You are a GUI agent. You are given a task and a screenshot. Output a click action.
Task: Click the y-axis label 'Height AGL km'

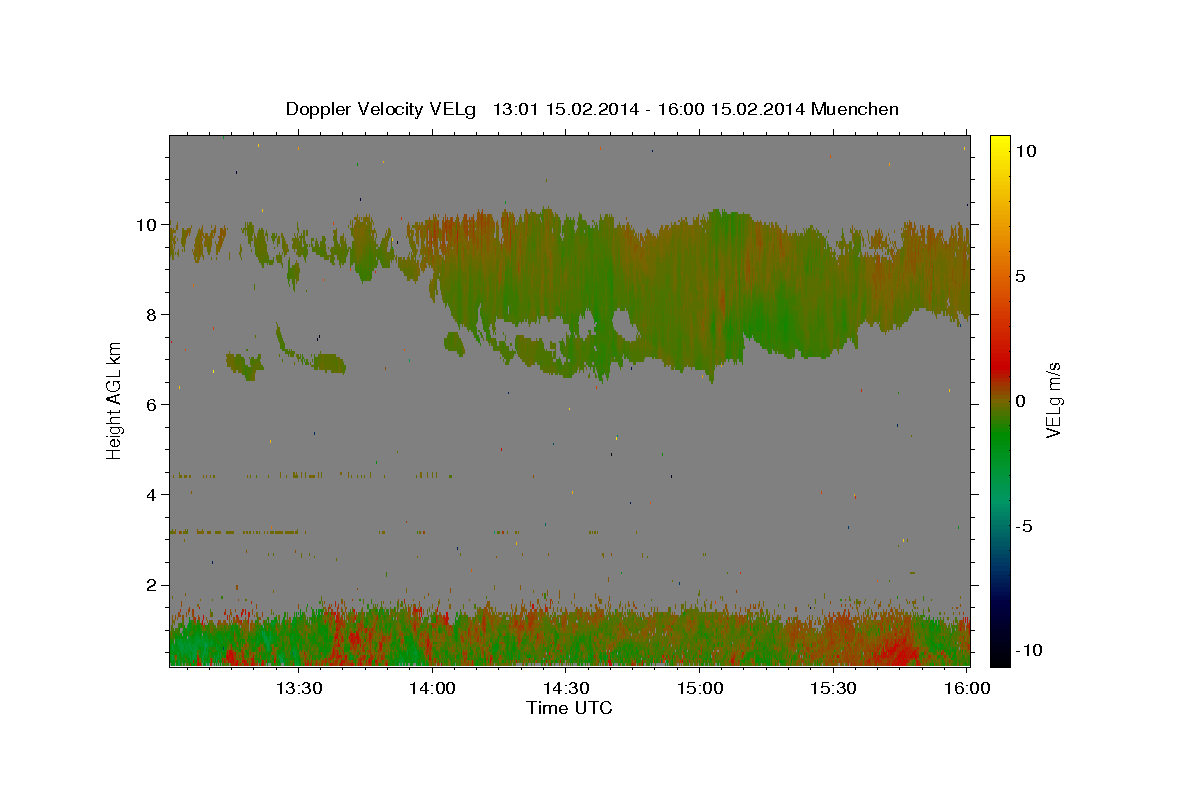click(115, 400)
